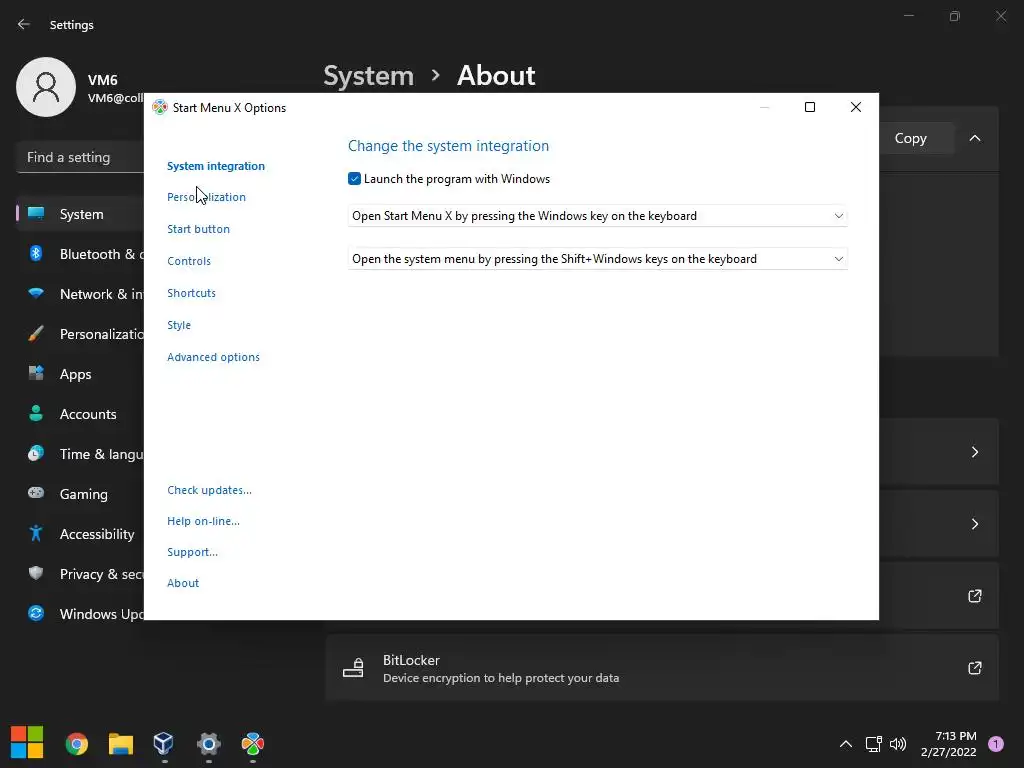Open VirtualBox from the taskbar

pos(163,743)
